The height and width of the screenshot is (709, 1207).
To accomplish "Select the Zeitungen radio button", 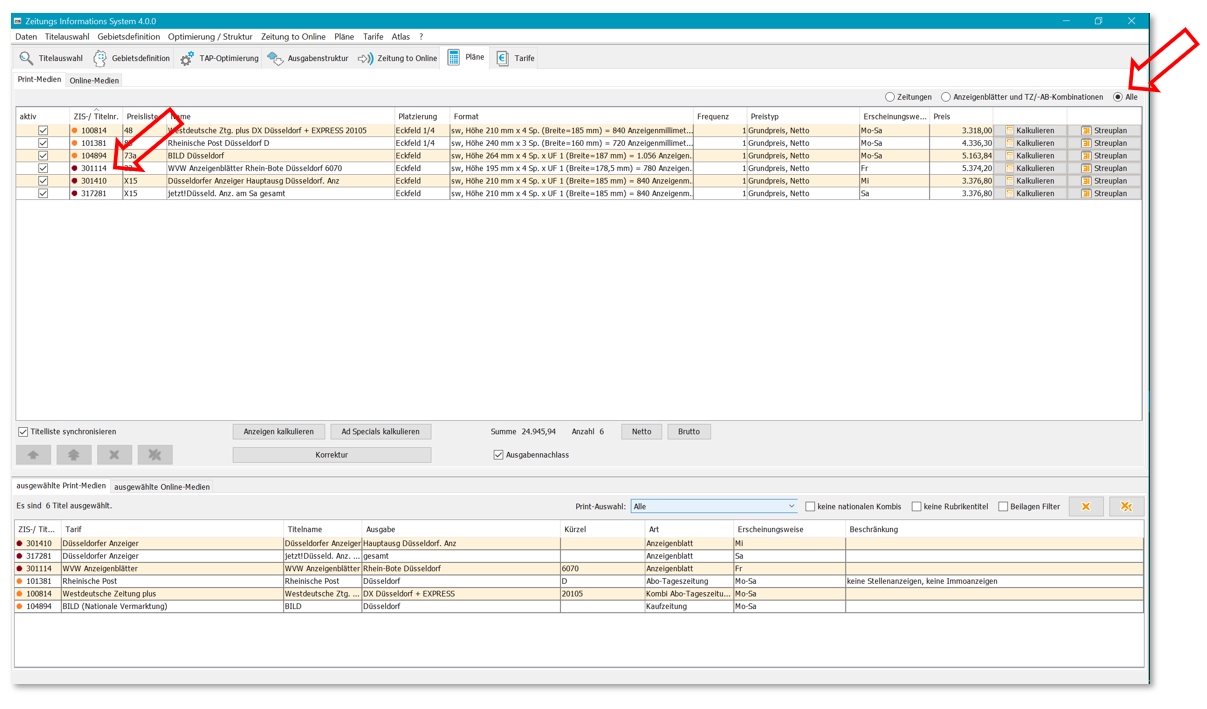I will pyautogui.click(x=890, y=97).
